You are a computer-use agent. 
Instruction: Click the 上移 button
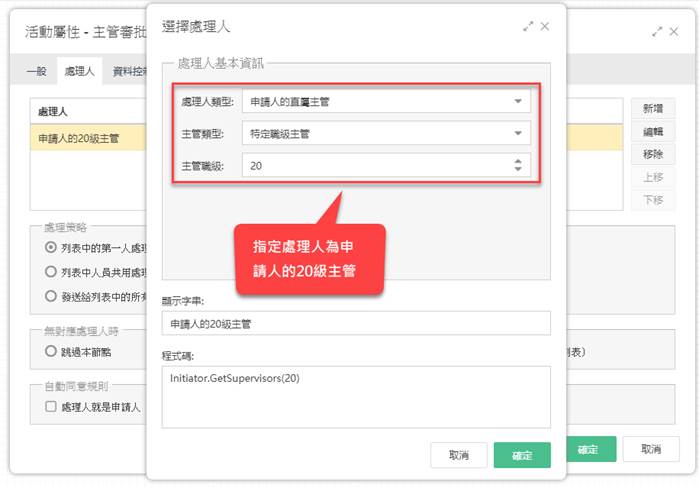(653, 177)
